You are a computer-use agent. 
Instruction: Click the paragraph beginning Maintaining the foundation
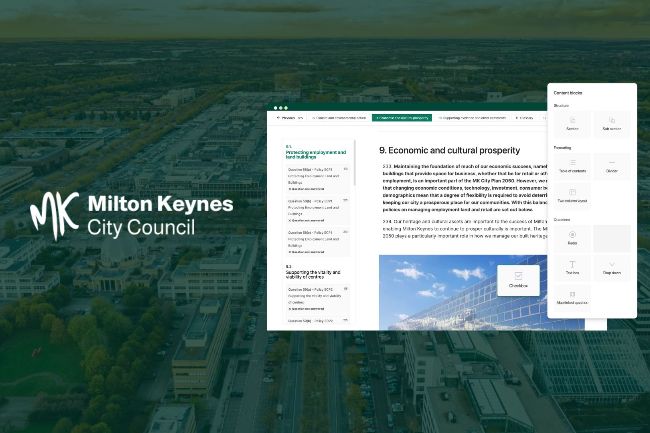[465, 188]
